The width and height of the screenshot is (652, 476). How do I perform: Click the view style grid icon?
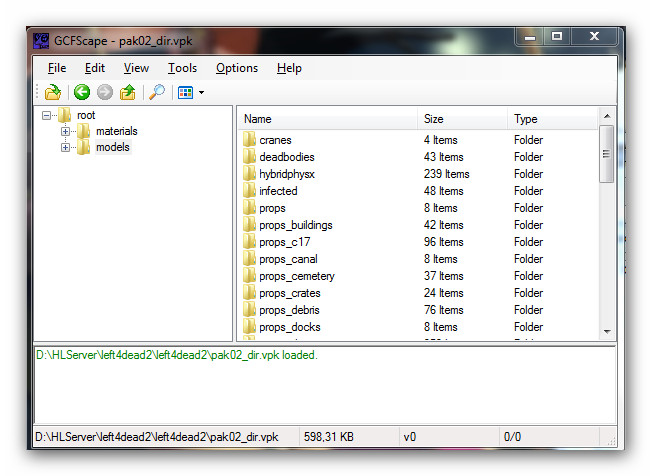[x=185, y=92]
